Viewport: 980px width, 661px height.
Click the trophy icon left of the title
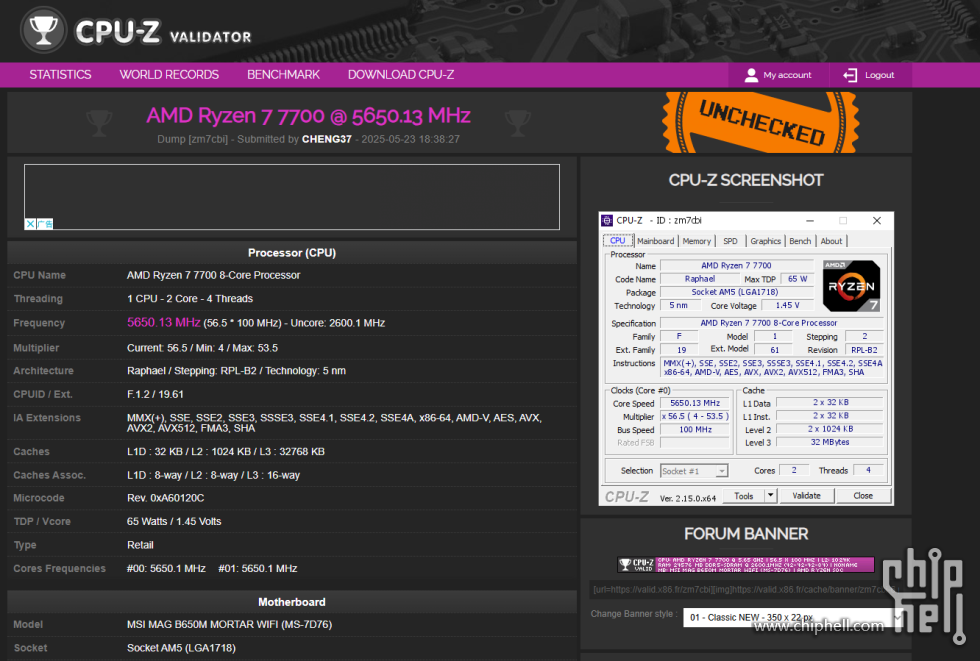point(100,122)
